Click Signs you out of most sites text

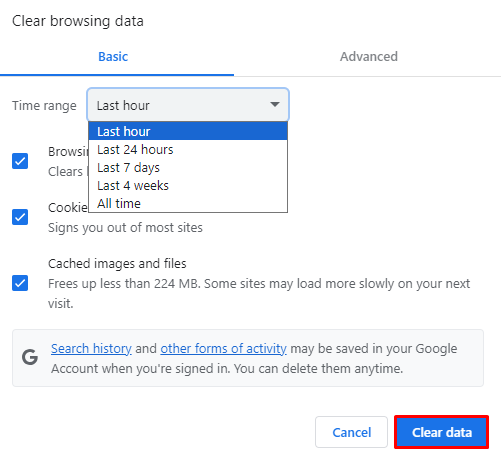pyautogui.click(x=125, y=228)
